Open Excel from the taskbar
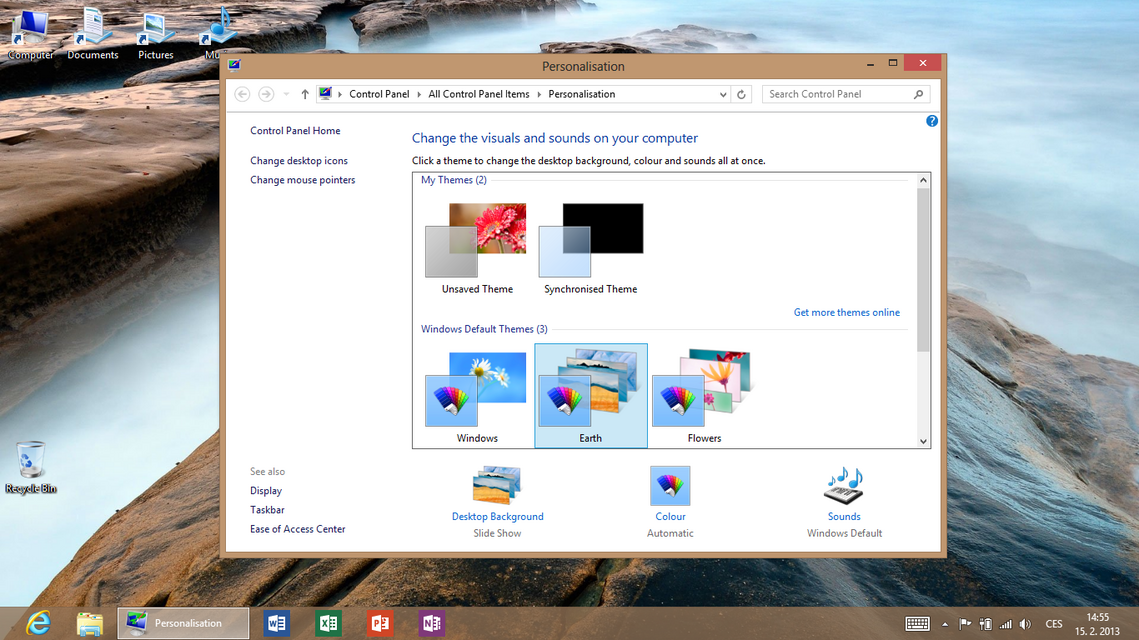 coord(328,622)
